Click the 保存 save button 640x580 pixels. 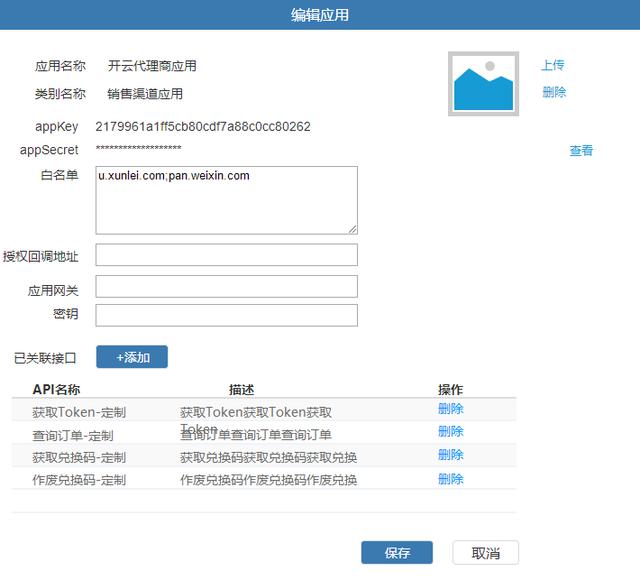[397, 553]
